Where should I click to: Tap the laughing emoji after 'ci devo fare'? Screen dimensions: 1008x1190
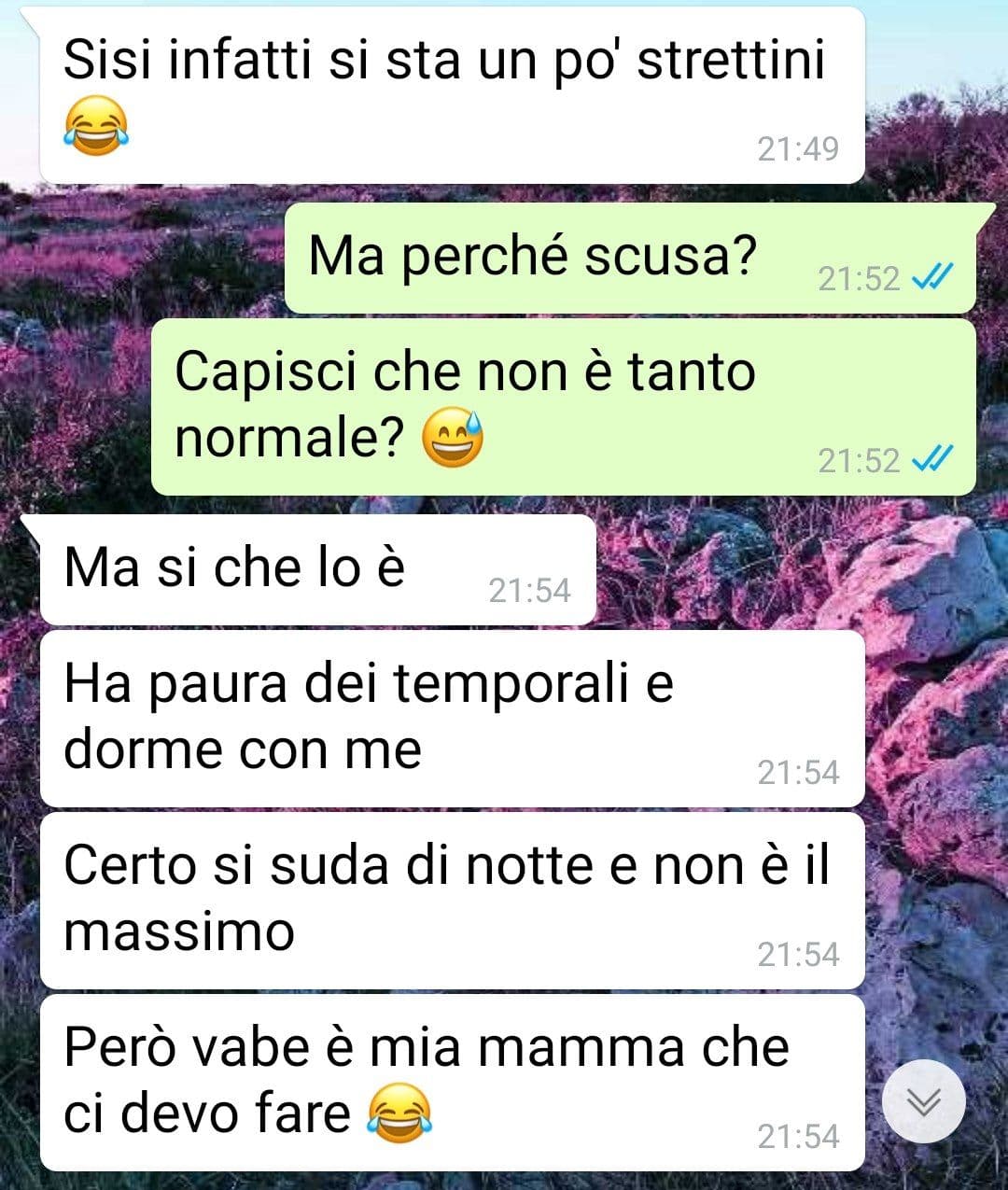[x=399, y=1113]
